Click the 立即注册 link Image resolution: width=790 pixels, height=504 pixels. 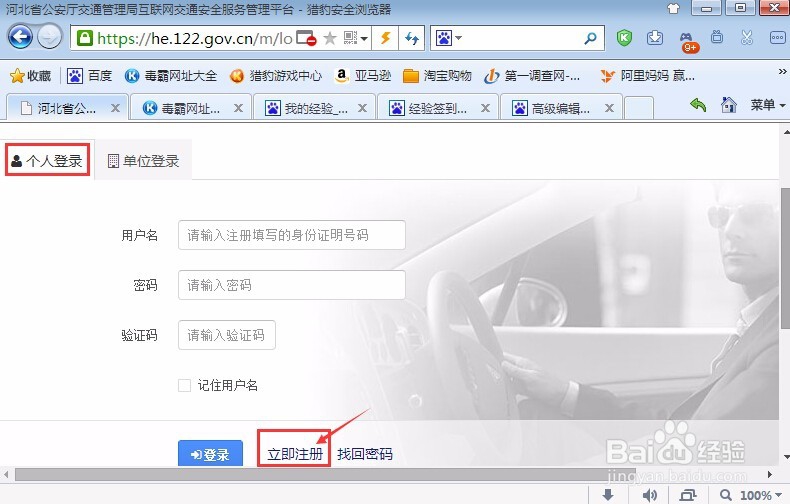click(x=295, y=454)
